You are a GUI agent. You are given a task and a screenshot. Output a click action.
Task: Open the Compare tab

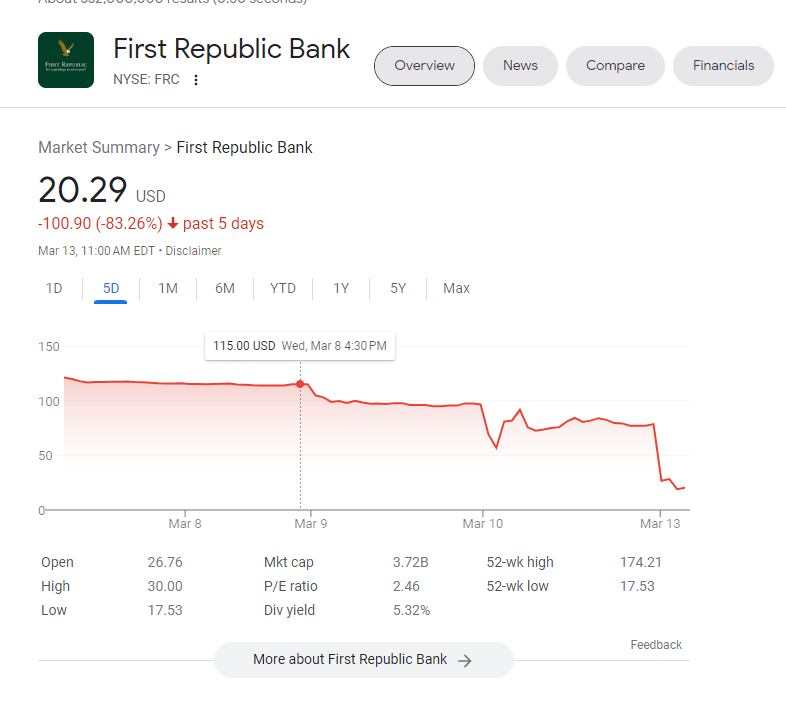[615, 66]
